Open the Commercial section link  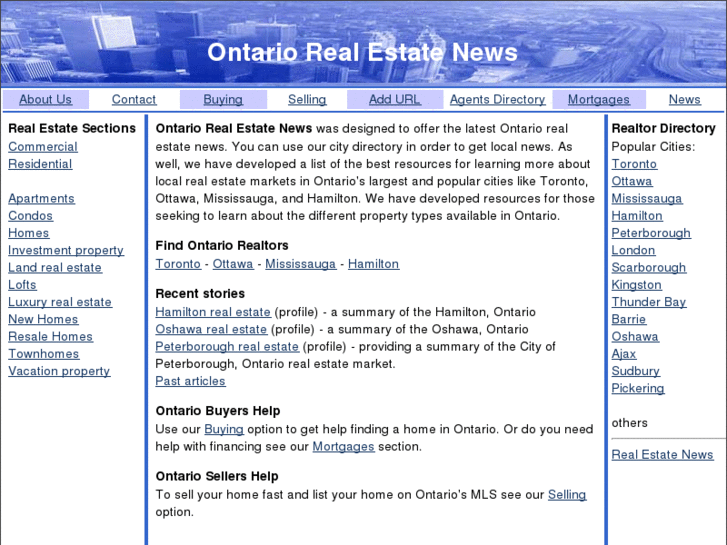click(x=43, y=147)
